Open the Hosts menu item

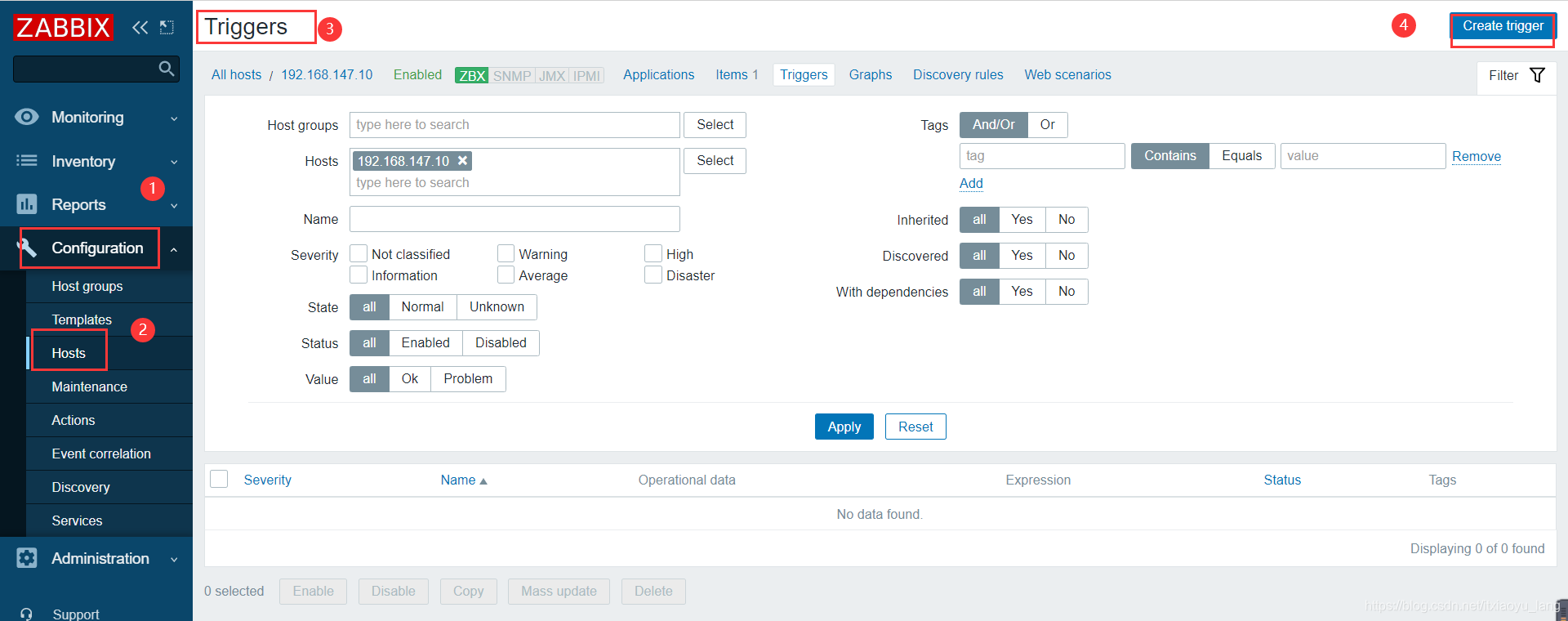109,353
